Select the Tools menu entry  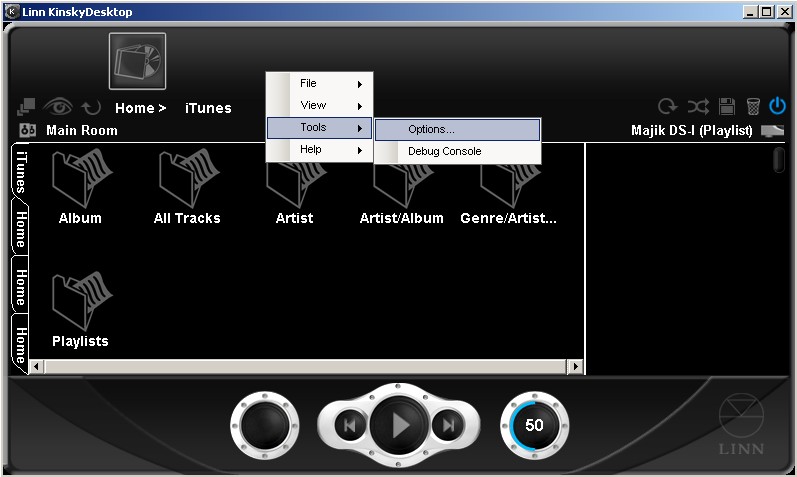pos(319,128)
